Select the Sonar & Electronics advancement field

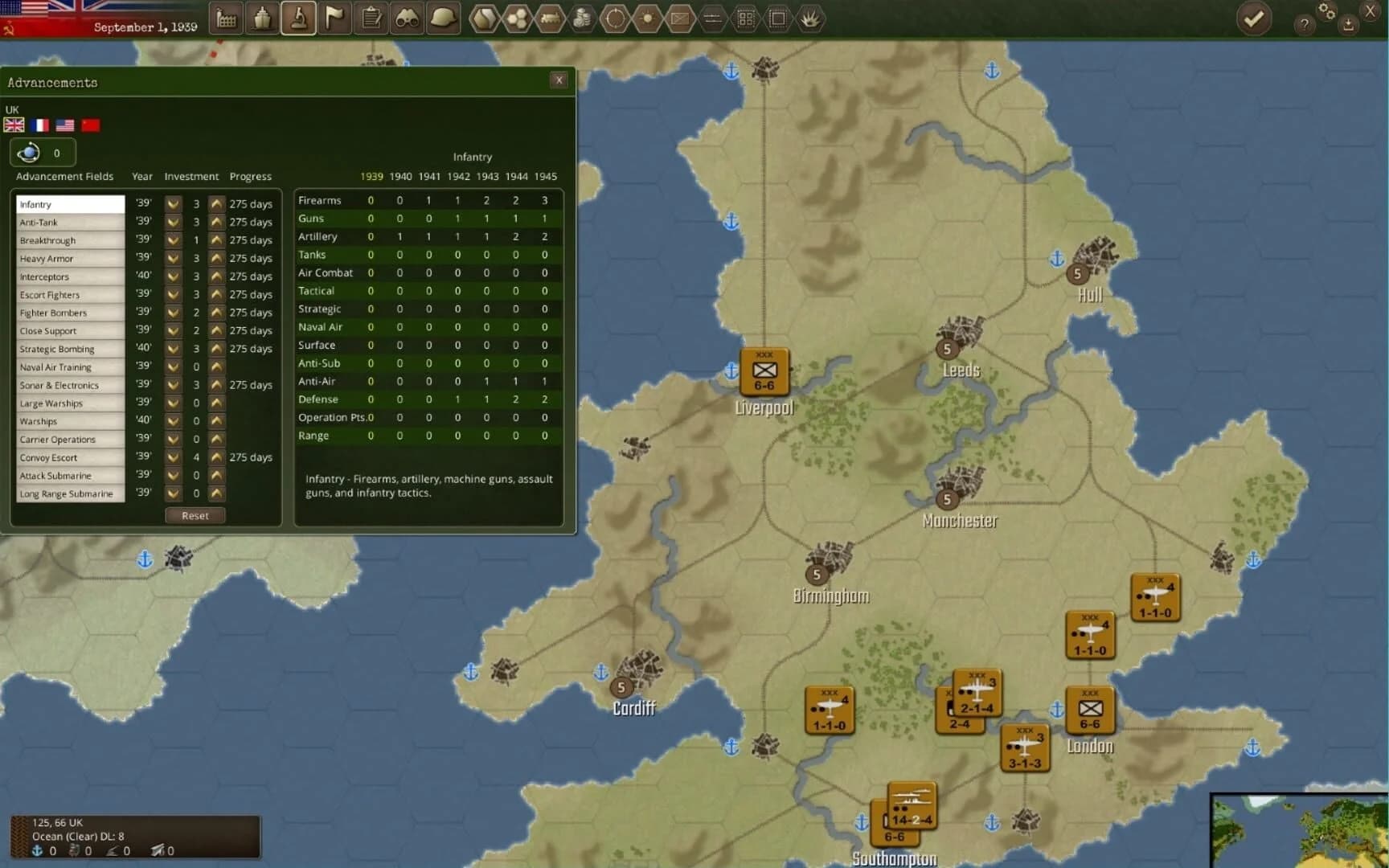tap(69, 384)
